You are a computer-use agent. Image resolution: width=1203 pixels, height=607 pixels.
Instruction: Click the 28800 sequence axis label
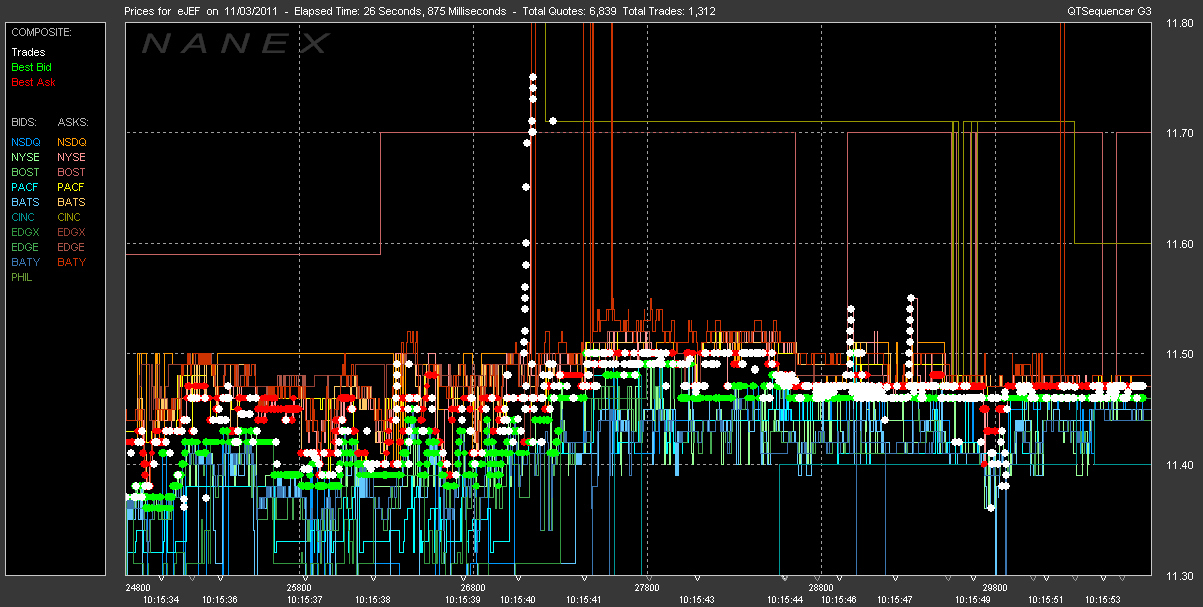click(821, 587)
